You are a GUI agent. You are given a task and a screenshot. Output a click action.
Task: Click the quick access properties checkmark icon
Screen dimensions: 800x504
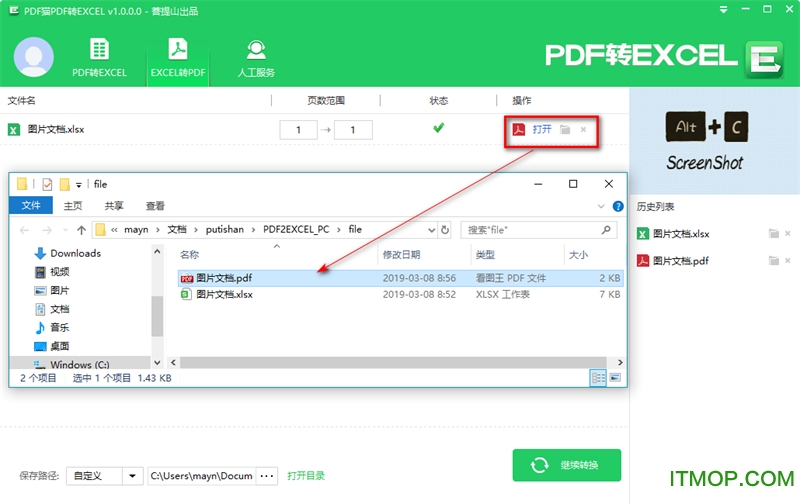47,184
